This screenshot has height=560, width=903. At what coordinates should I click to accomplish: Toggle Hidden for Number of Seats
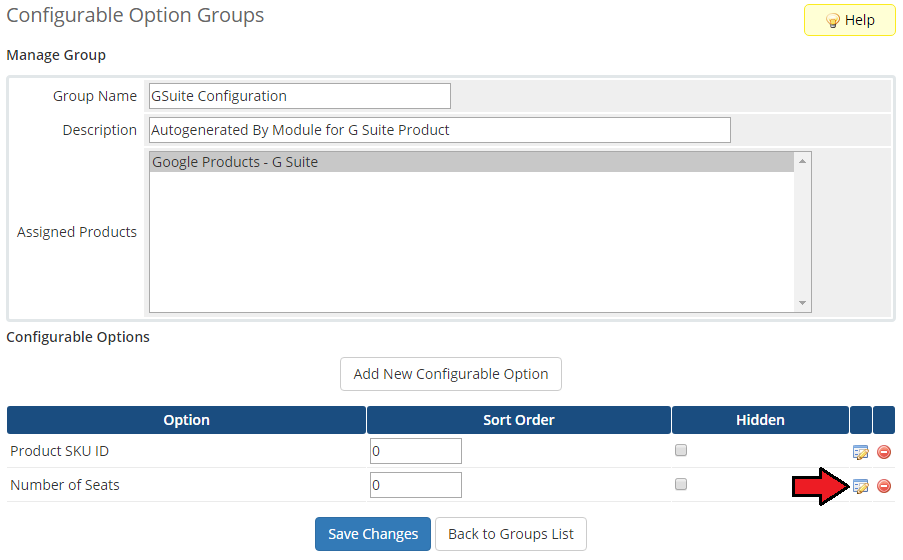(681, 484)
